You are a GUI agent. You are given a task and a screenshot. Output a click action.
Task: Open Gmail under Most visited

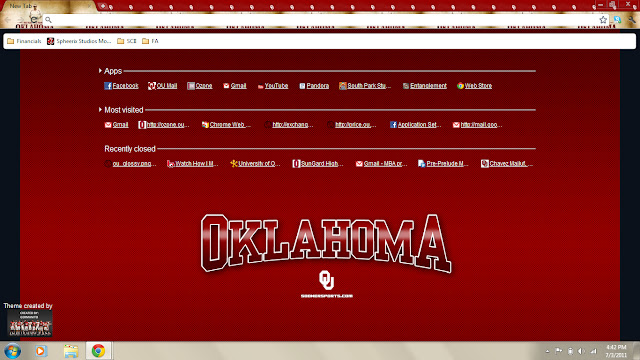point(116,124)
